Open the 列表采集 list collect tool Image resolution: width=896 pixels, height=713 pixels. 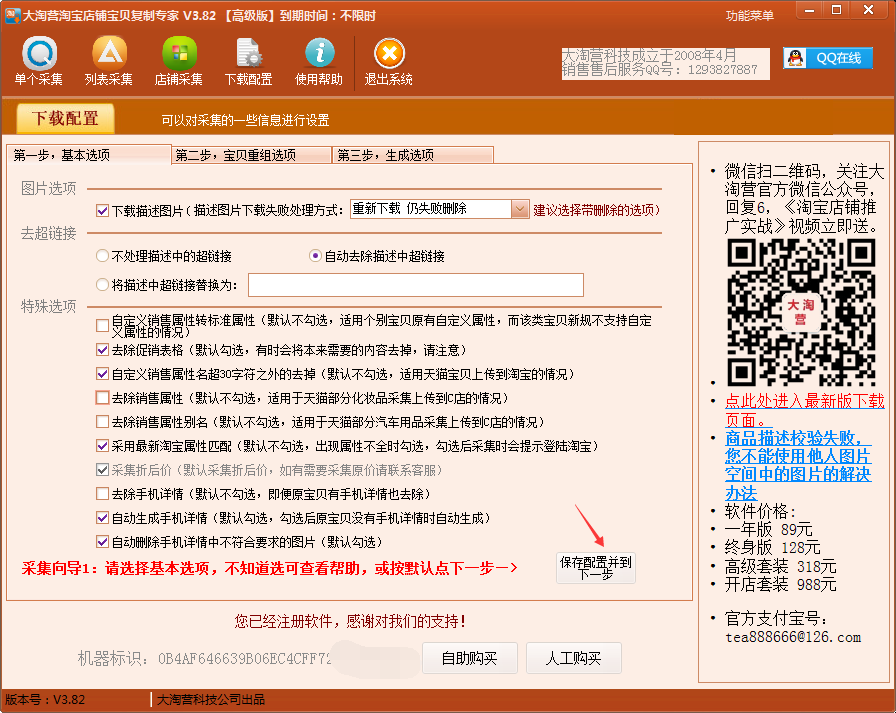click(109, 61)
